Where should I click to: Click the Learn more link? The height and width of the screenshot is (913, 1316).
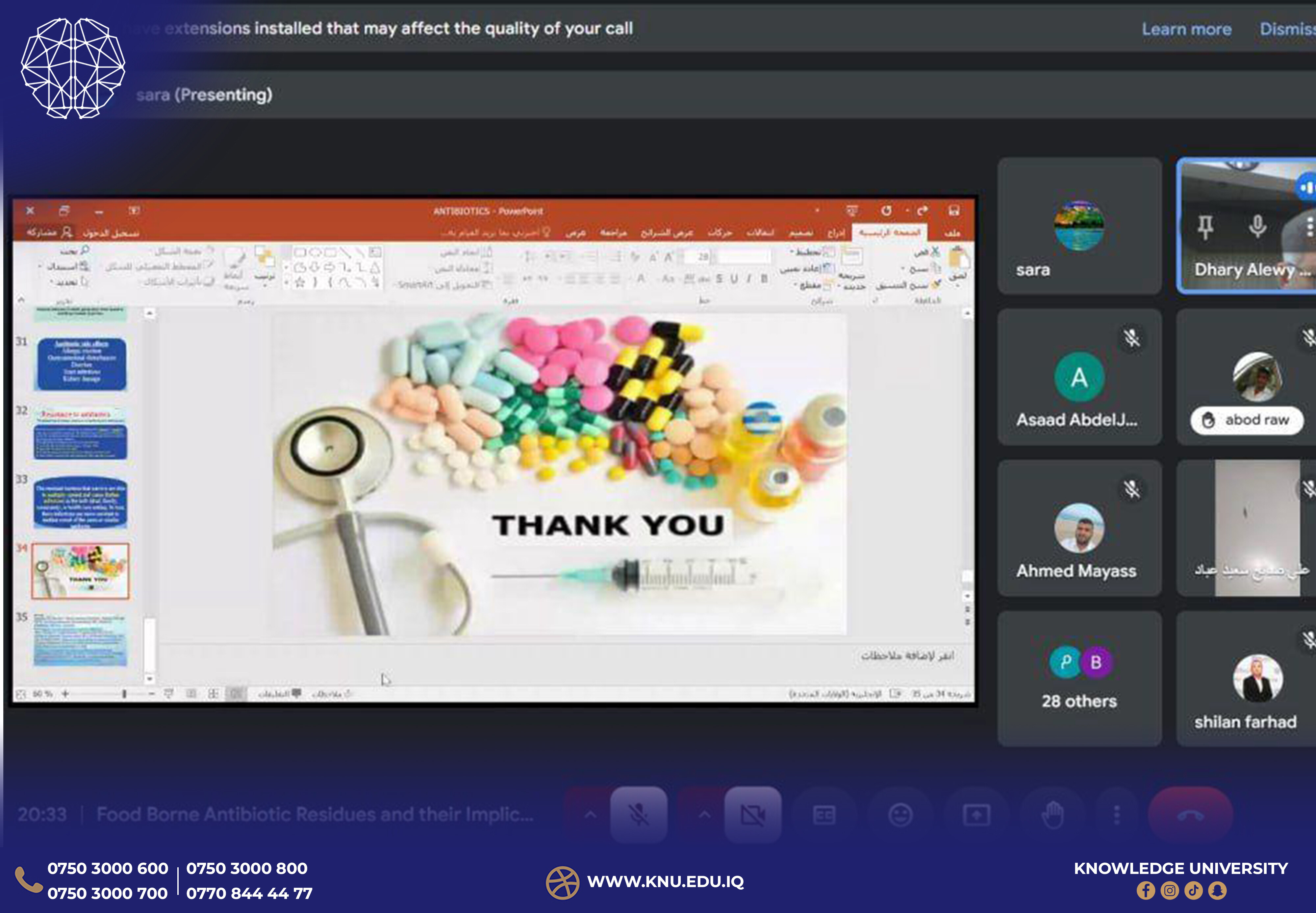[1187, 29]
